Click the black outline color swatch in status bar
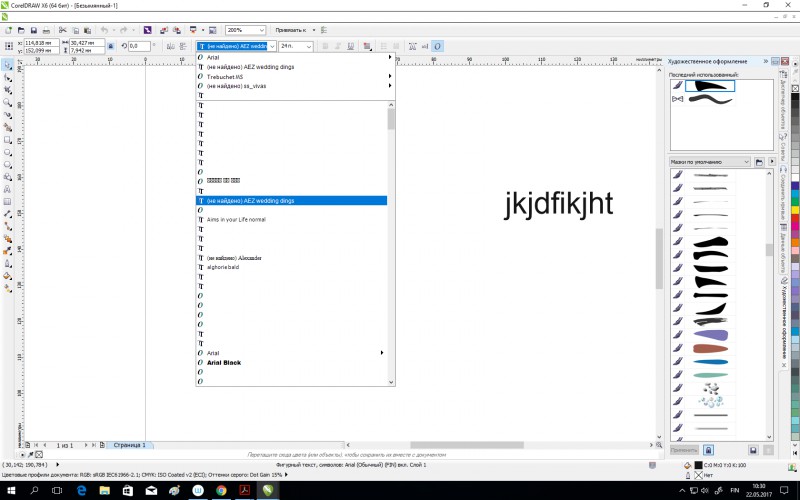The image size is (800, 500). (x=698, y=465)
